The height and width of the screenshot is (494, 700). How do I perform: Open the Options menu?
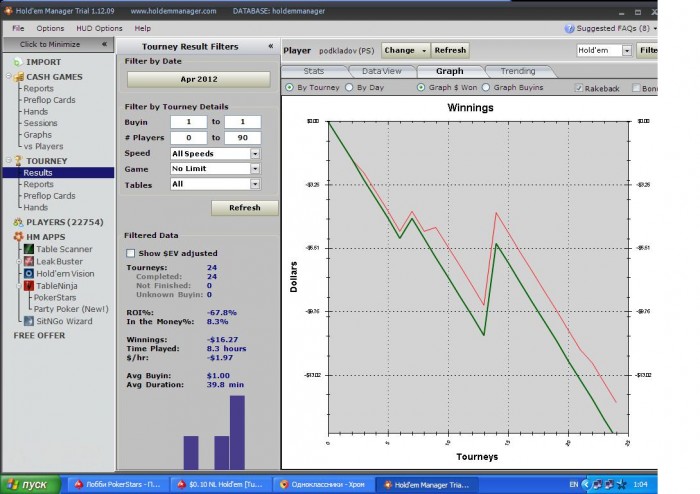click(x=50, y=29)
